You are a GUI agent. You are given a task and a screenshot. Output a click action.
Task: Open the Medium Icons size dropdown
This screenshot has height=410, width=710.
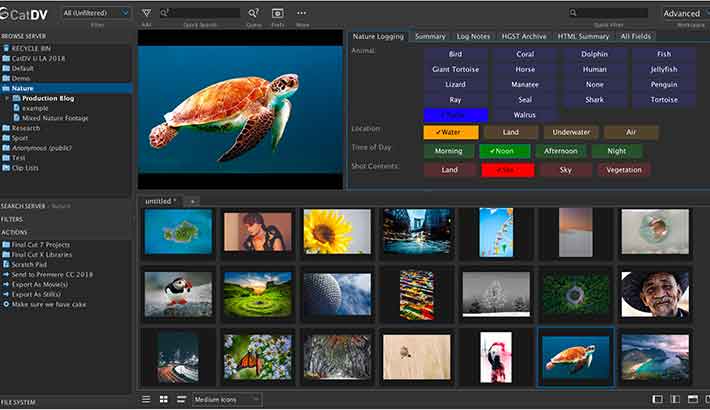click(x=226, y=399)
